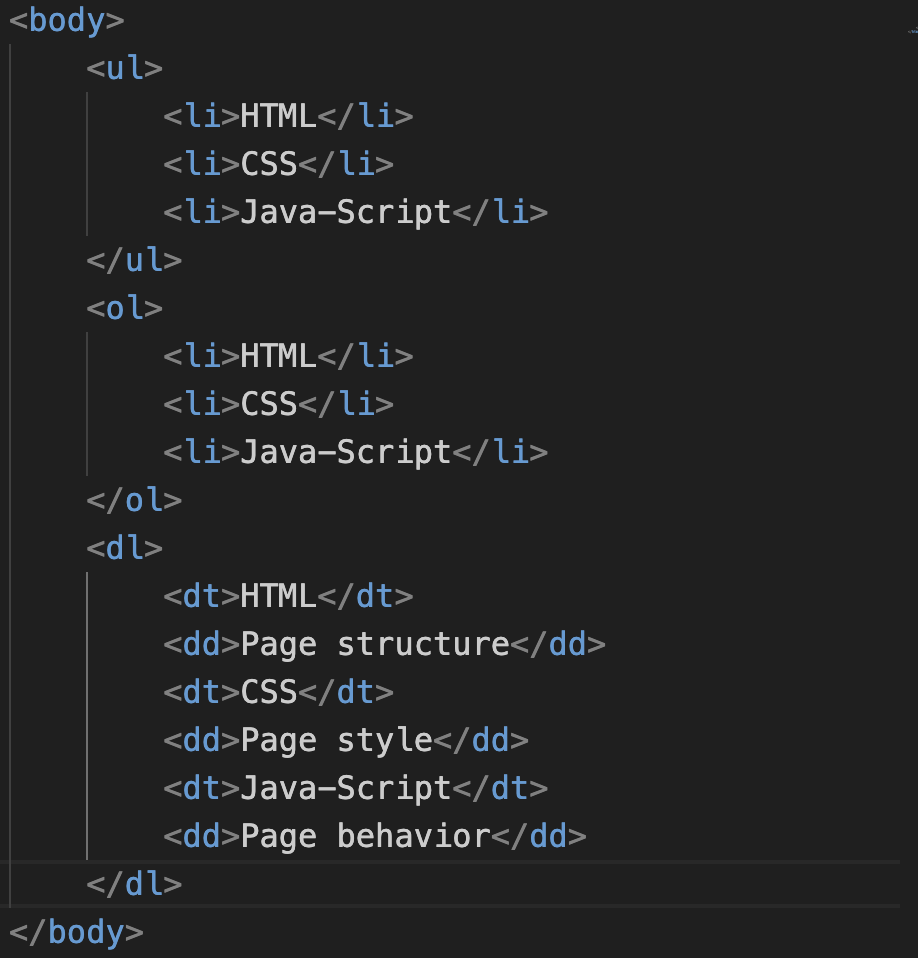
Task: Click the opening body tag
Action: 67,21
